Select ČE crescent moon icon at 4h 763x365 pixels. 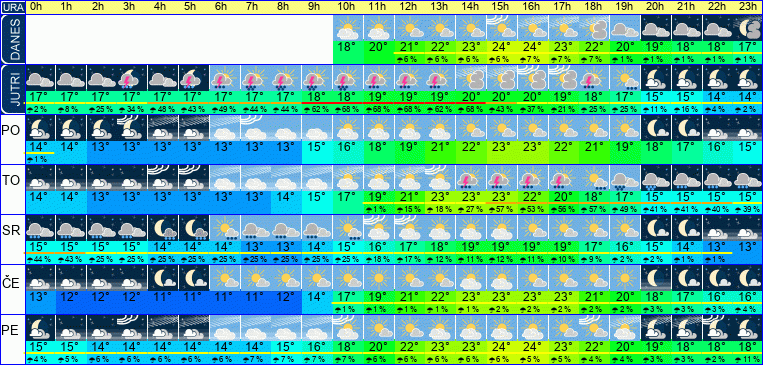point(163,278)
